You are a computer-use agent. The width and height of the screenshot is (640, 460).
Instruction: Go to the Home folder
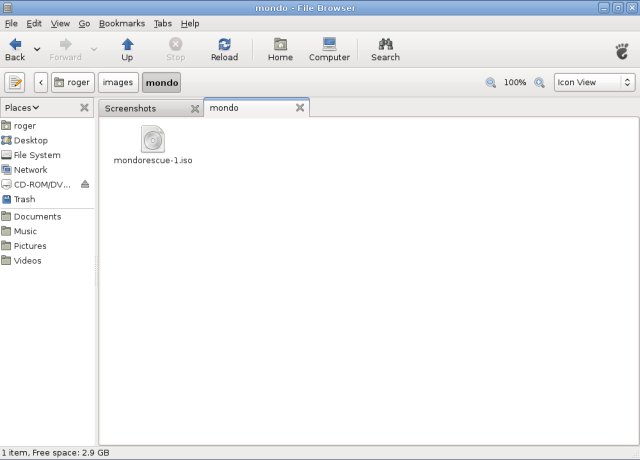(280, 49)
